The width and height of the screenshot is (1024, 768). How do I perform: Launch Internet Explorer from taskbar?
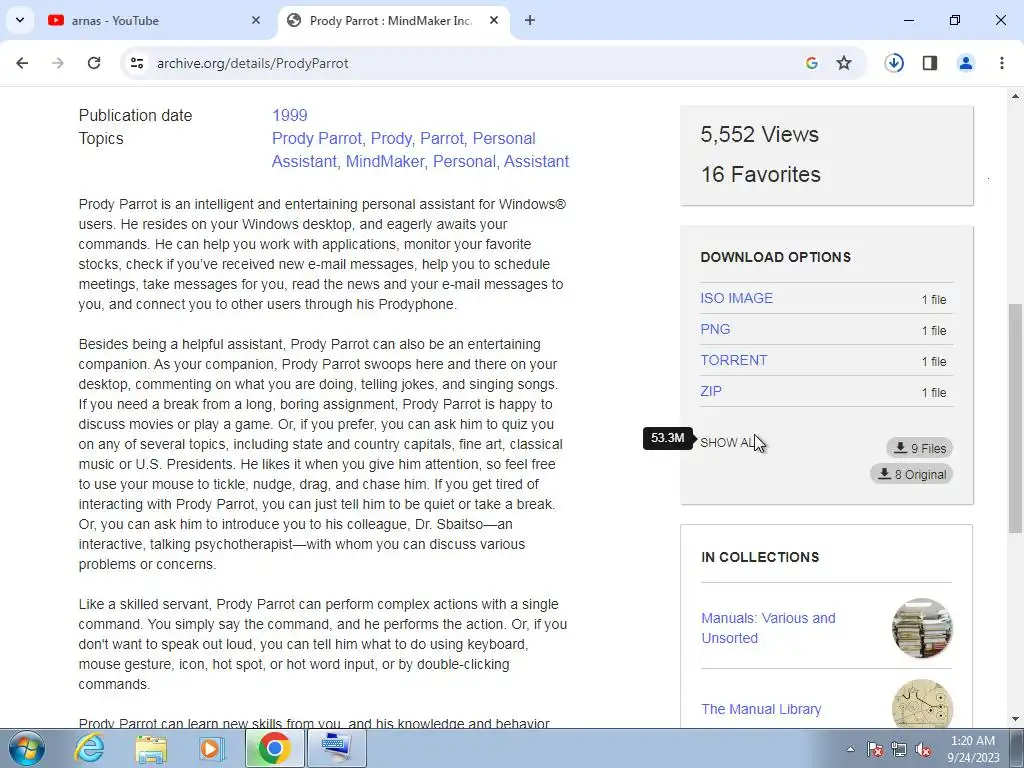89,748
